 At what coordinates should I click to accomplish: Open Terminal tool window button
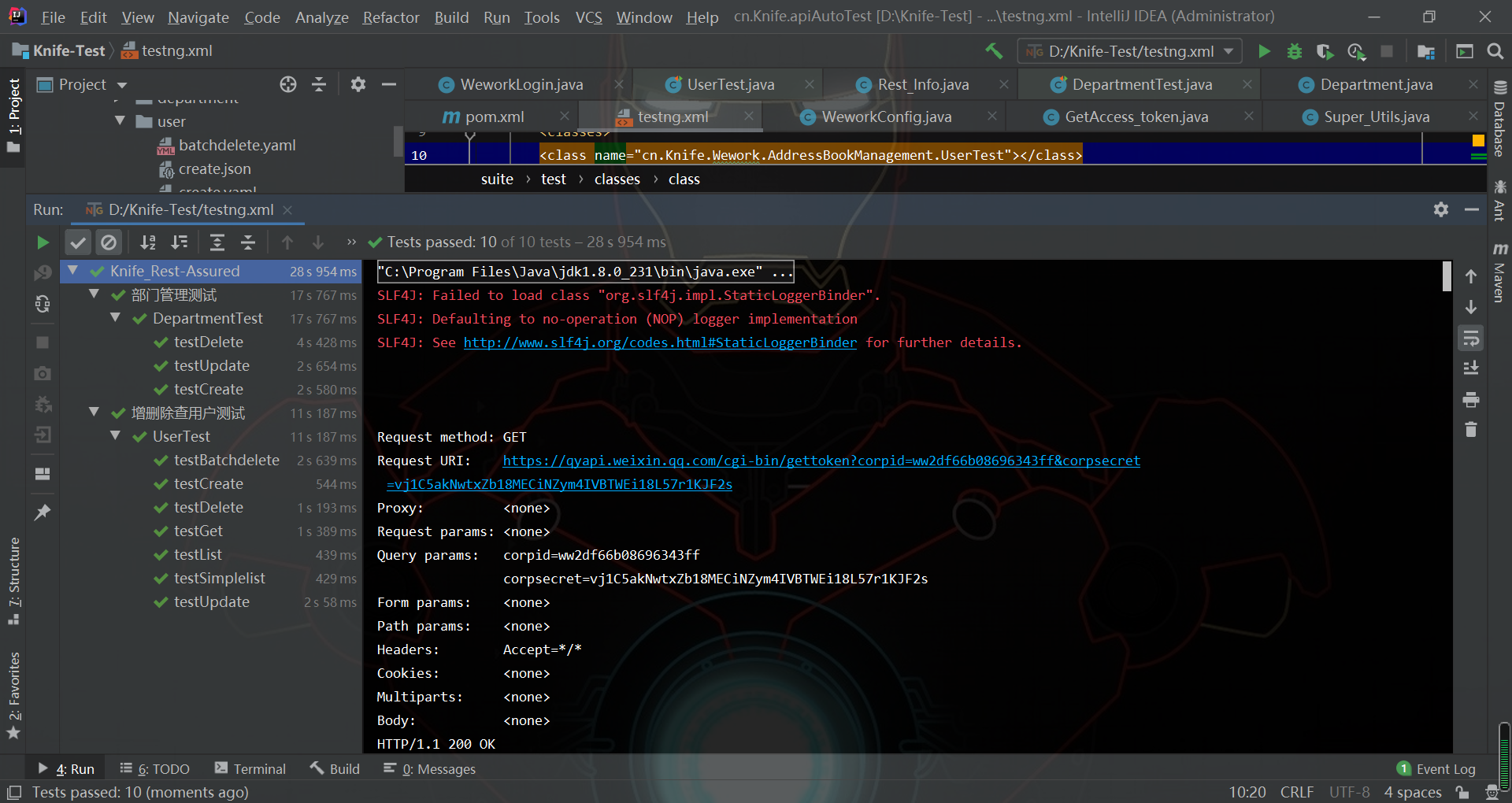[x=250, y=768]
